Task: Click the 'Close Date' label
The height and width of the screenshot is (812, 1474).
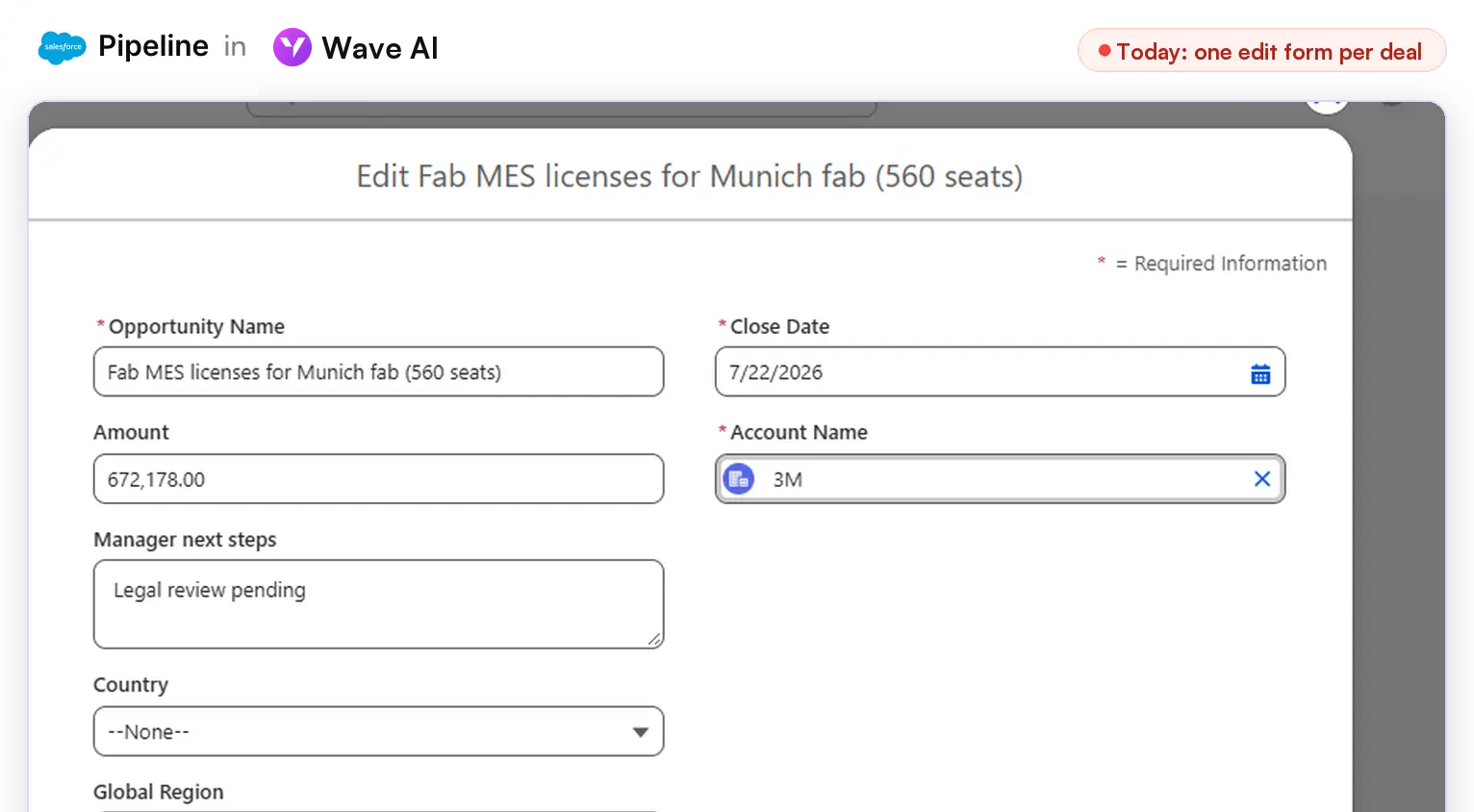Action: (x=779, y=327)
